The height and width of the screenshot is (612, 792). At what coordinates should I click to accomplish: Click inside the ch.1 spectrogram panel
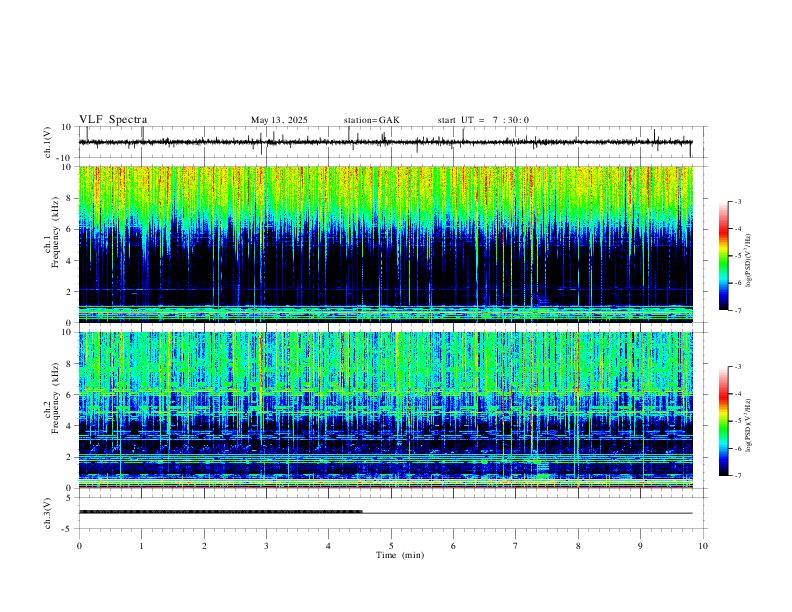(x=385, y=244)
